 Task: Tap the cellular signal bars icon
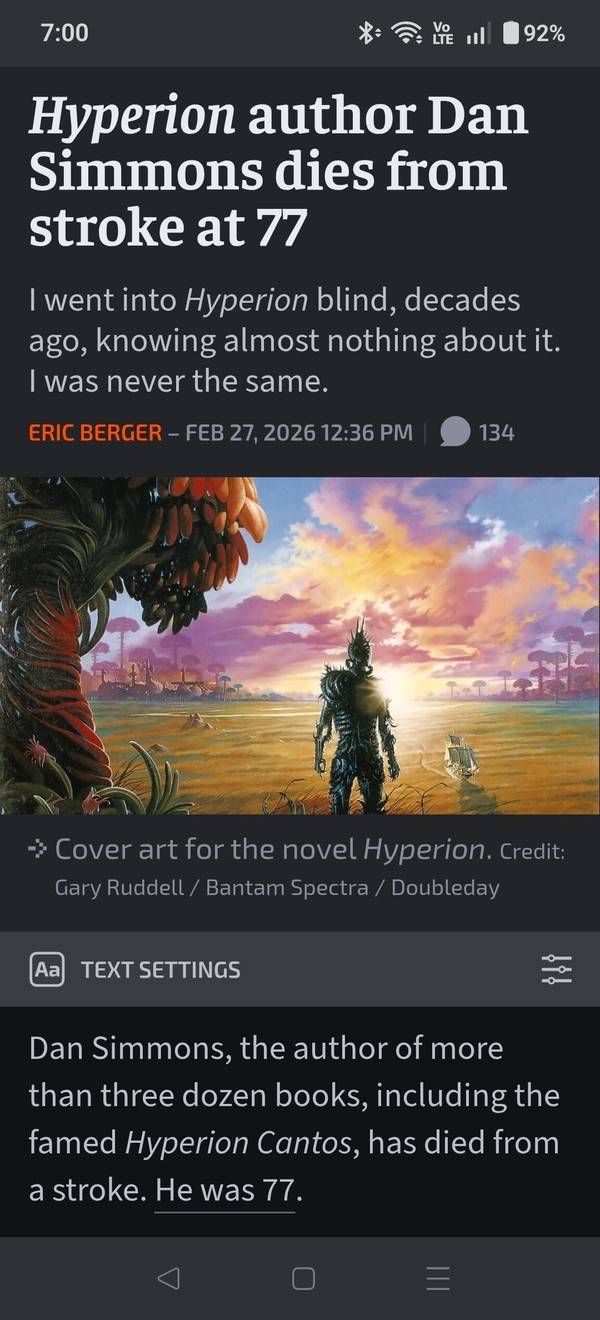pos(477,34)
